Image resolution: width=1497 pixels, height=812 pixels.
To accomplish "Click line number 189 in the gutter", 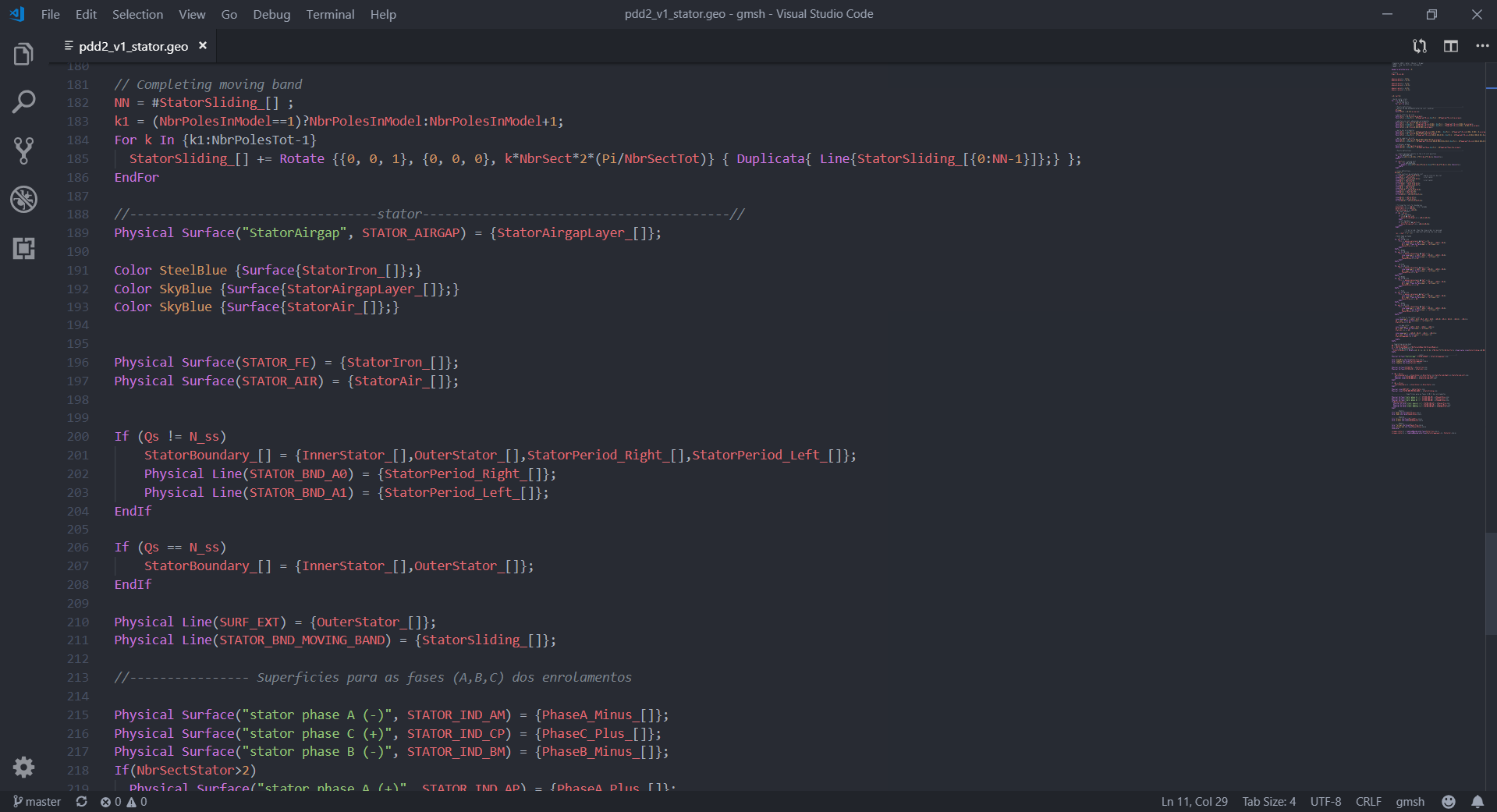I will [78, 232].
